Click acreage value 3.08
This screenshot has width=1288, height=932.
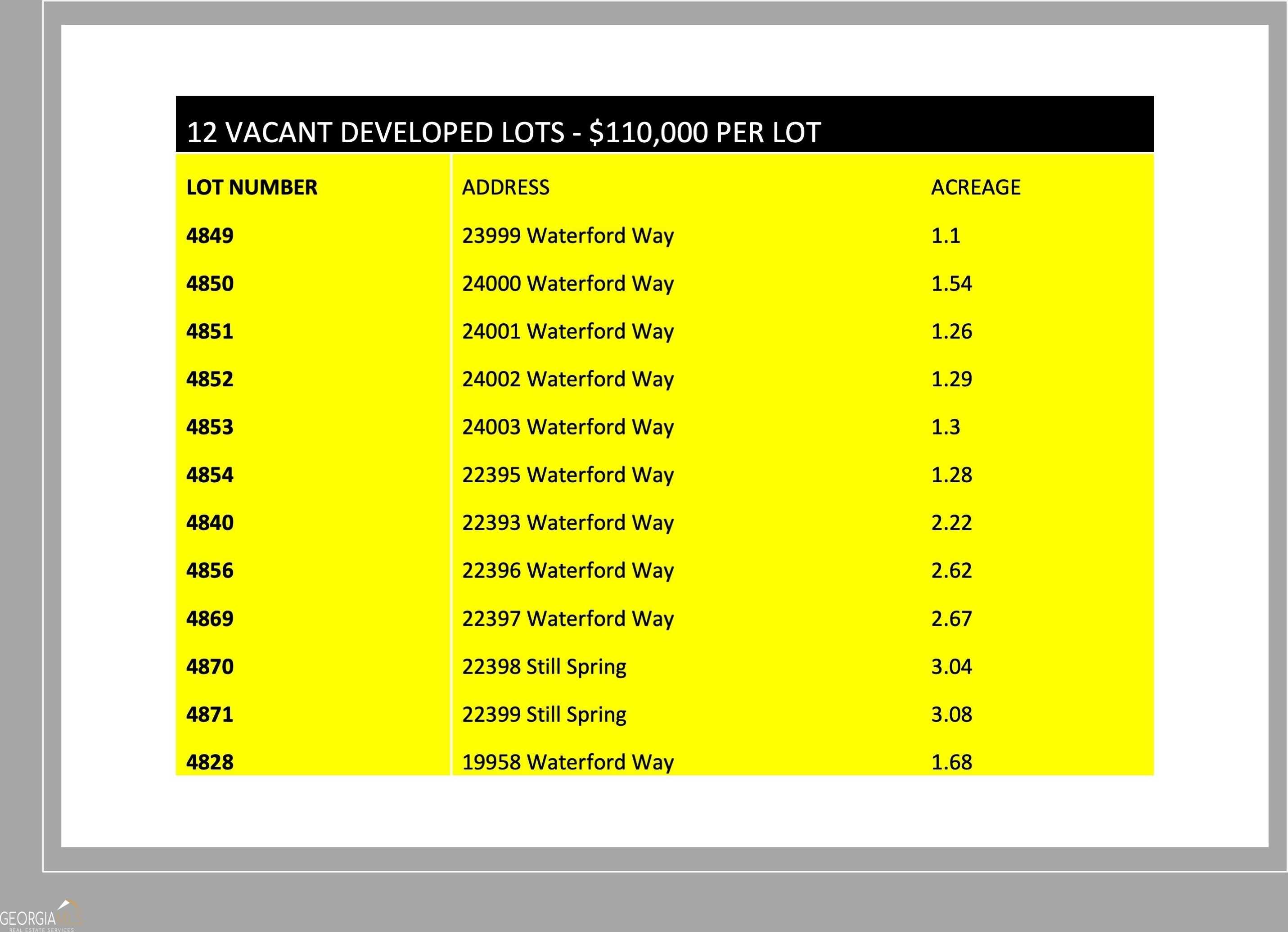coord(951,714)
